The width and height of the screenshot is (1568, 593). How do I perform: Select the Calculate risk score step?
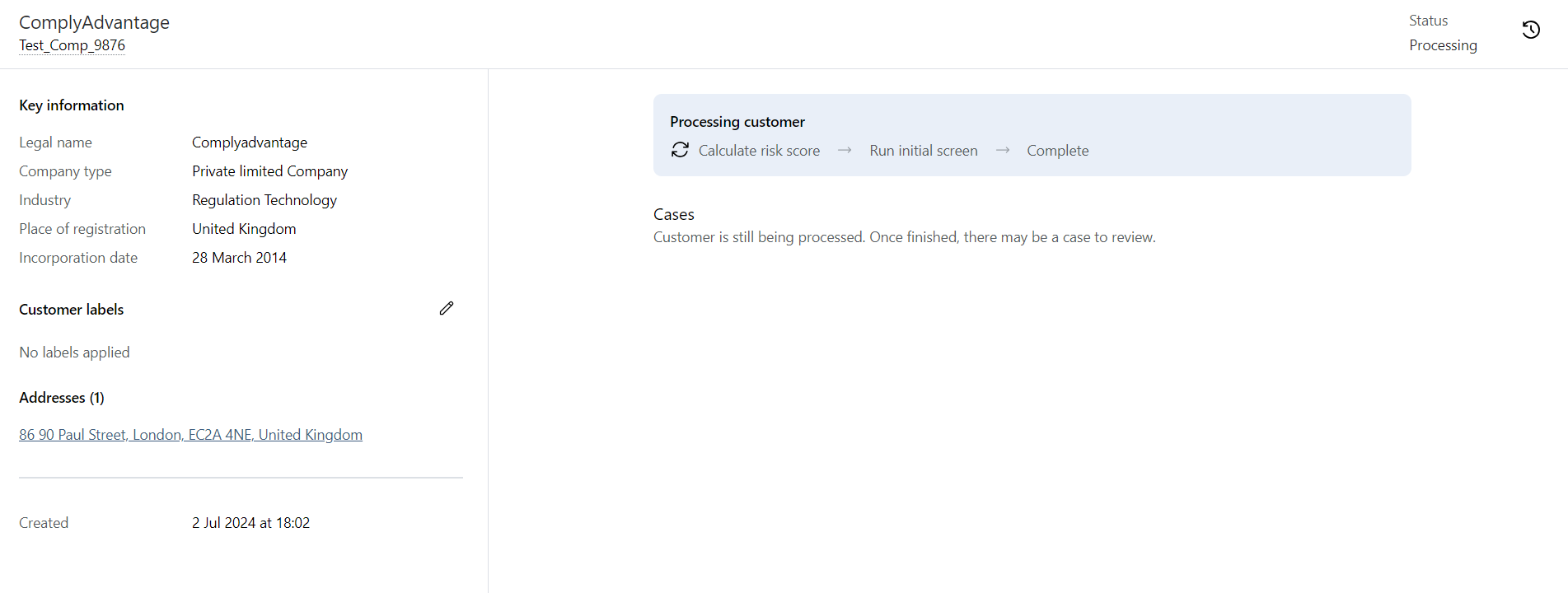click(x=759, y=151)
